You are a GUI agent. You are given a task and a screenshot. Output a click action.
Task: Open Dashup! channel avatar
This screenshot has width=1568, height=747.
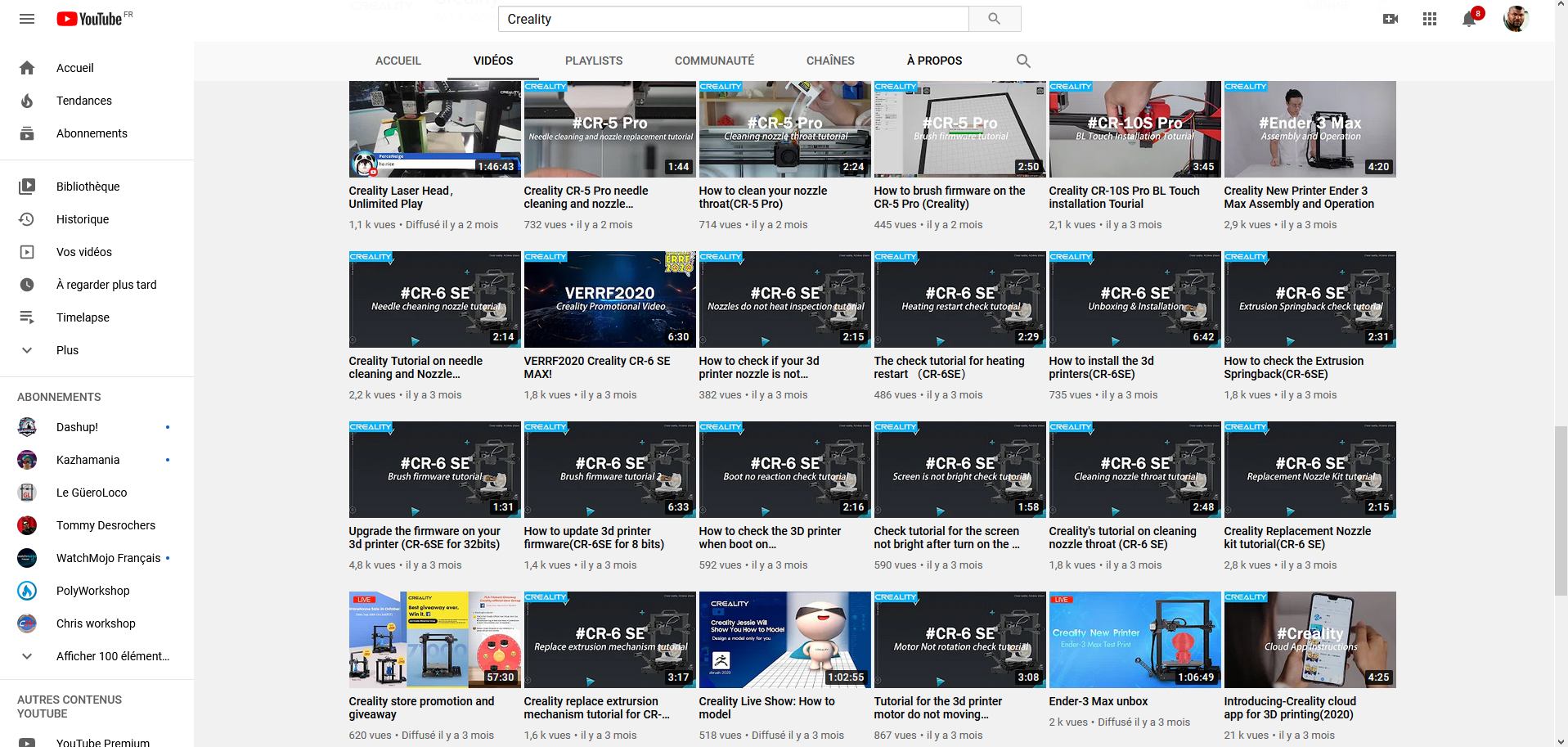(27, 427)
